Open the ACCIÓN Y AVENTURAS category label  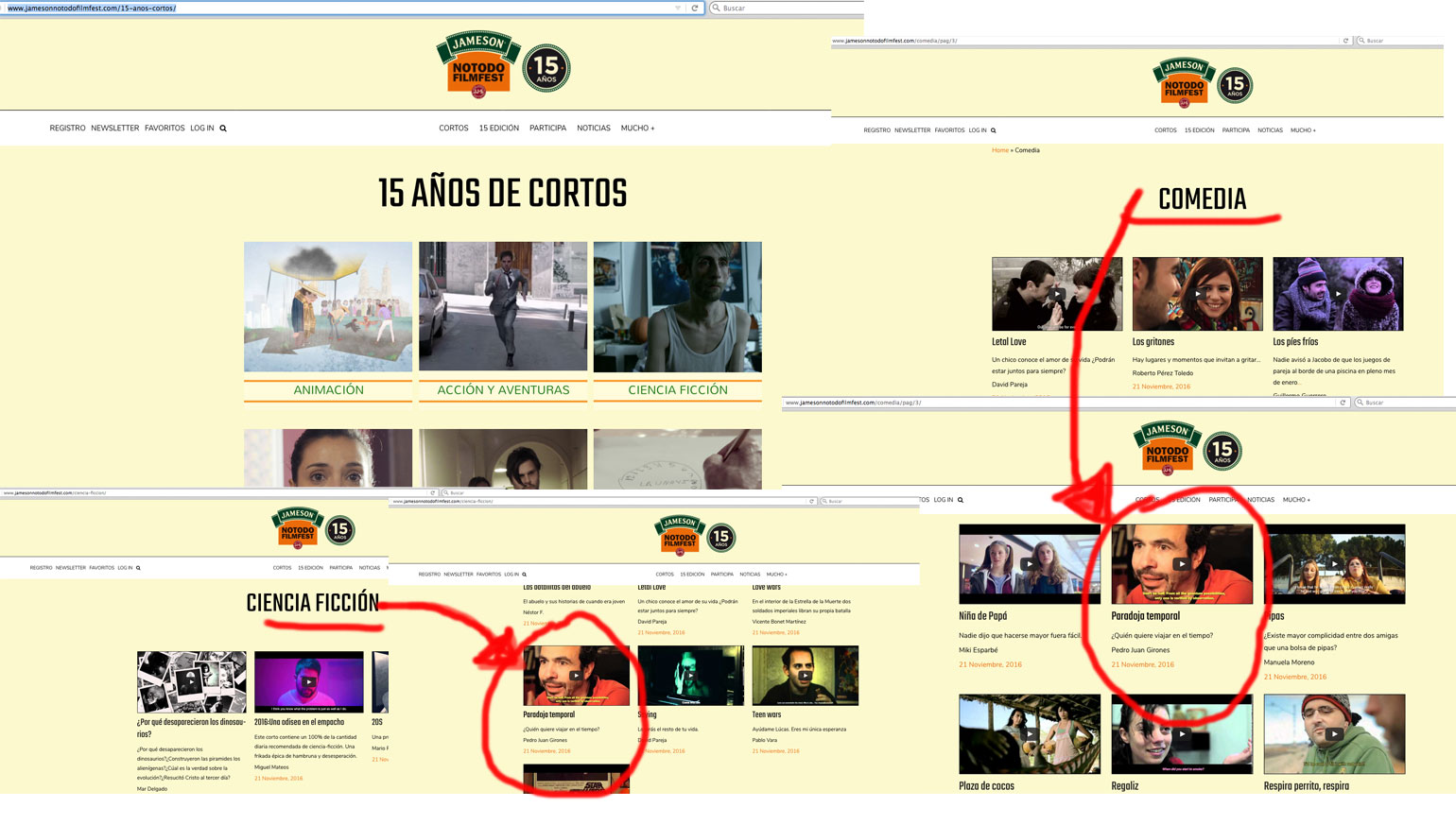(x=503, y=390)
